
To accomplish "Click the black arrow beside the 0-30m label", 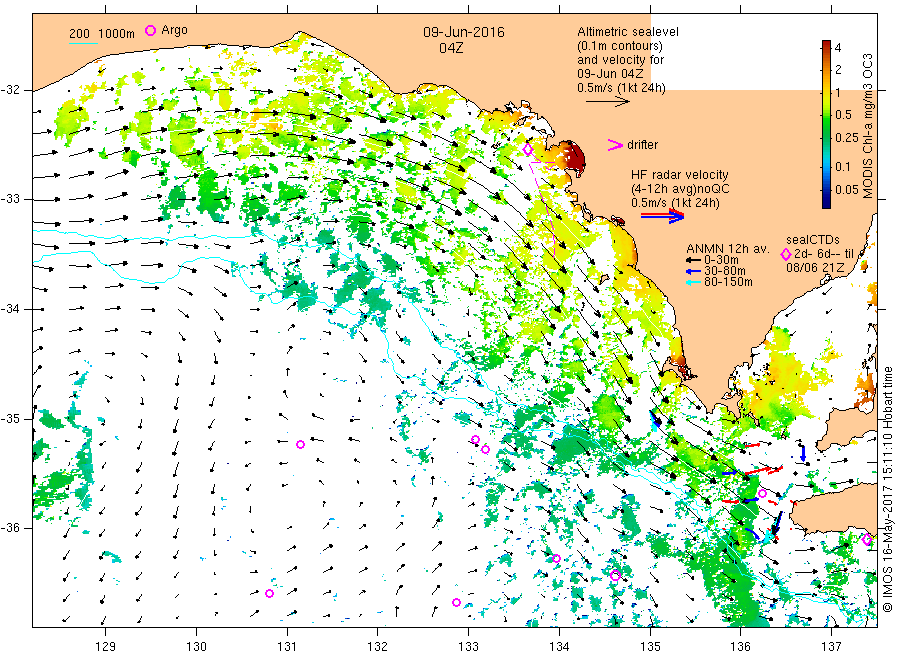I will [x=694, y=260].
